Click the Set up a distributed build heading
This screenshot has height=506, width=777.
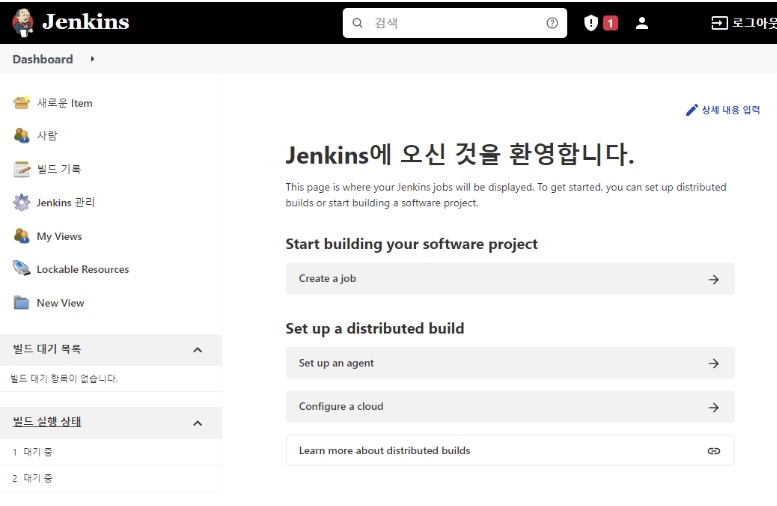pos(375,329)
